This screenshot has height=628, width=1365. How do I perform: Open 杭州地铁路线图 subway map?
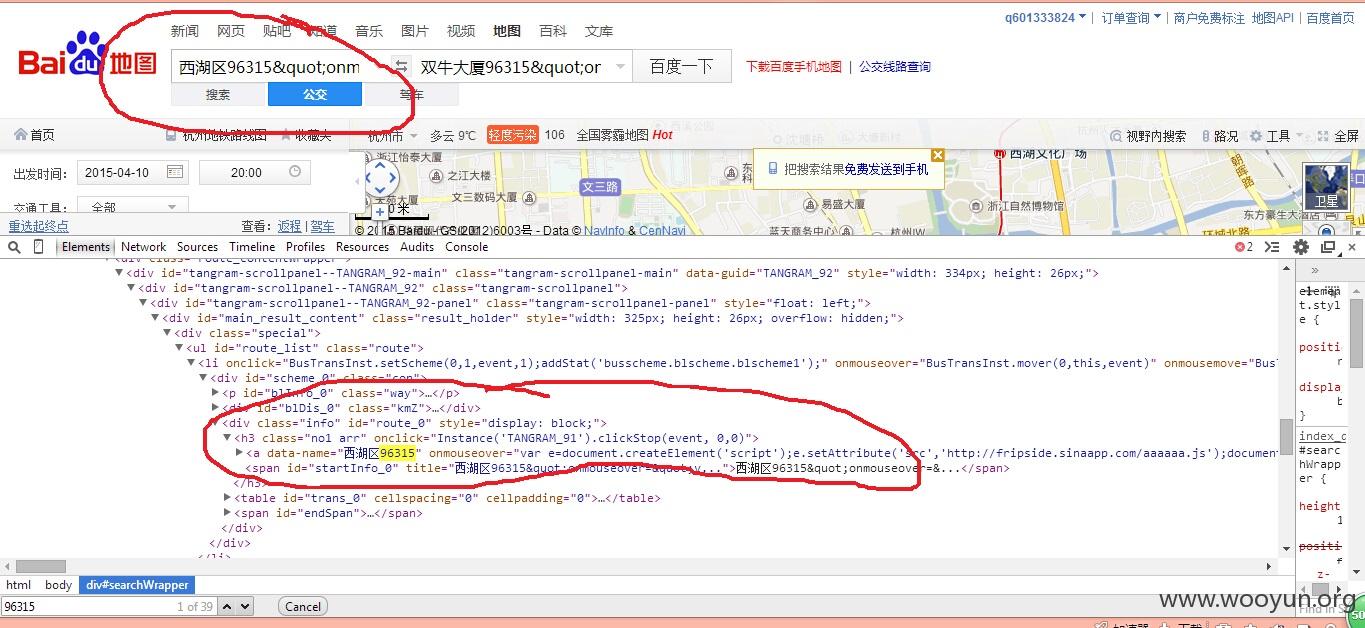(216, 135)
